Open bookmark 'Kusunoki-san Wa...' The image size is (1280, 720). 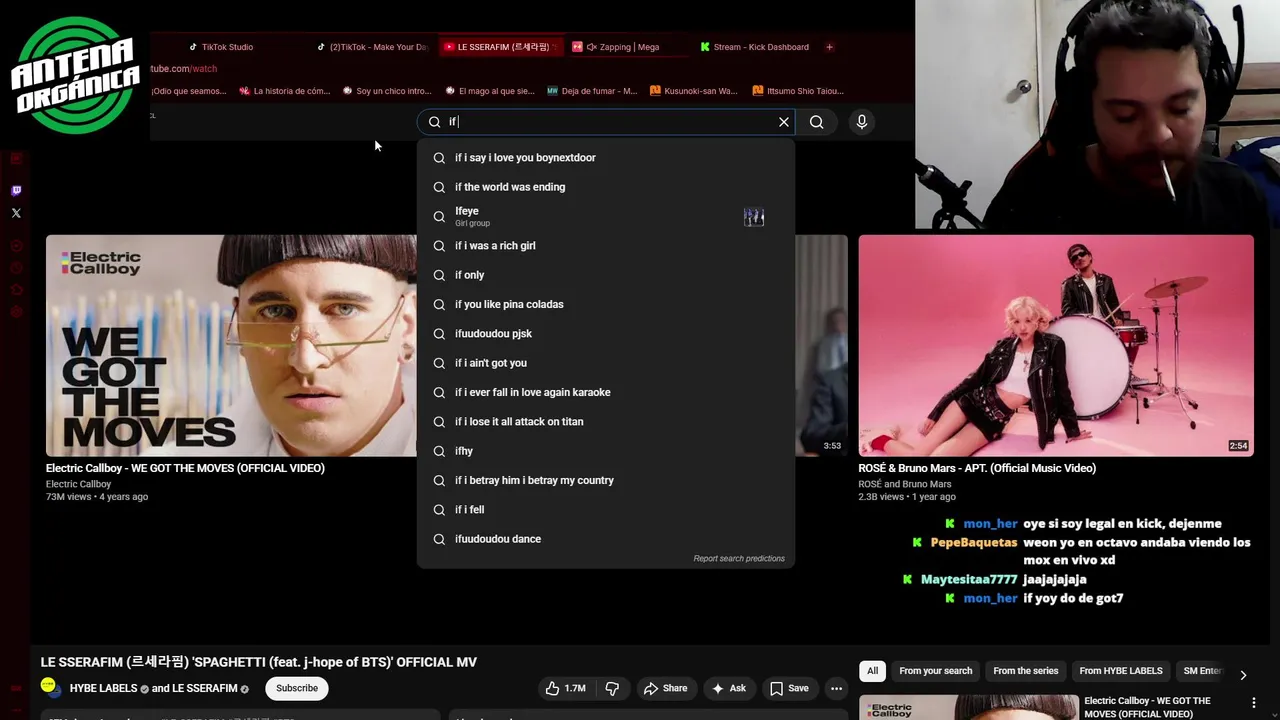(x=694, y=91)
